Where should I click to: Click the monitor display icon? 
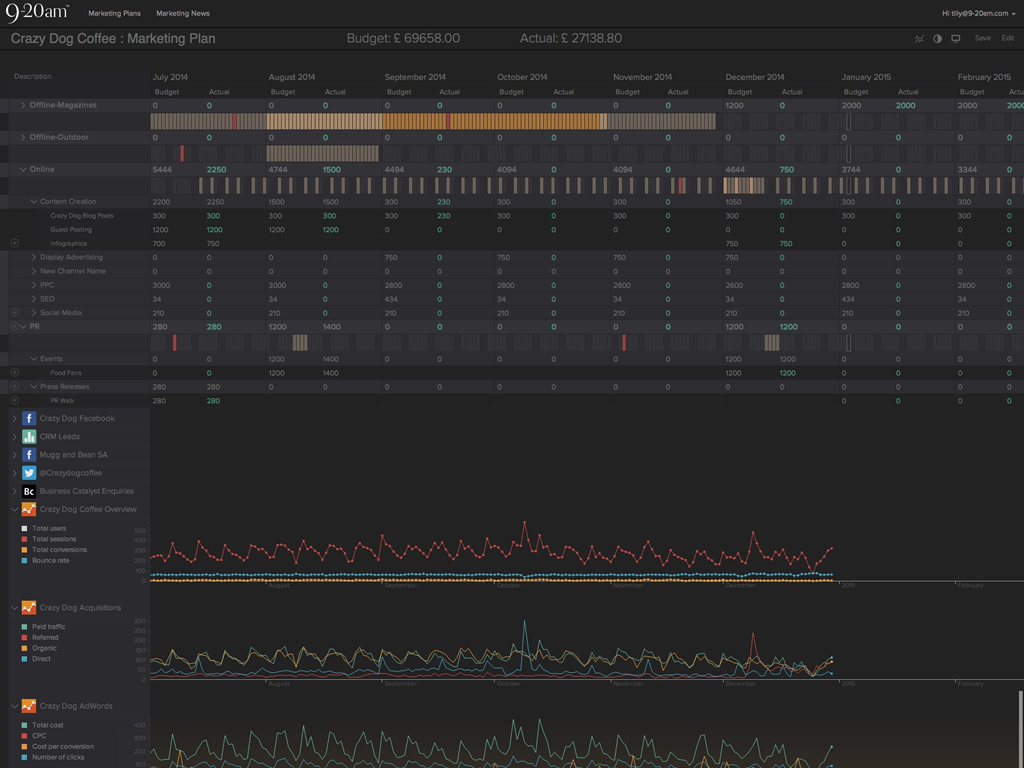956,39
